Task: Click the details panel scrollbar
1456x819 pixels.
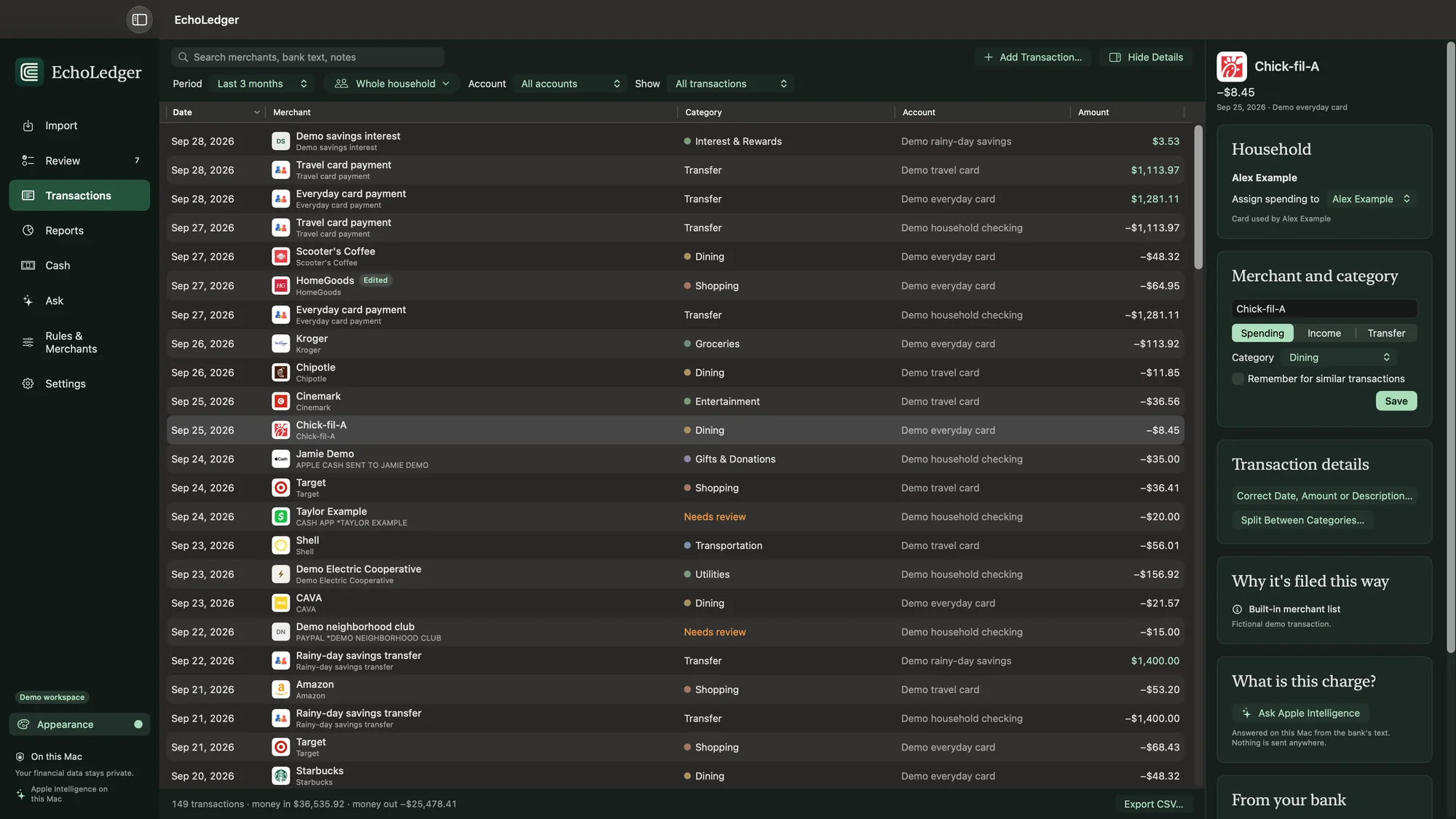Action: [1450, 347]
